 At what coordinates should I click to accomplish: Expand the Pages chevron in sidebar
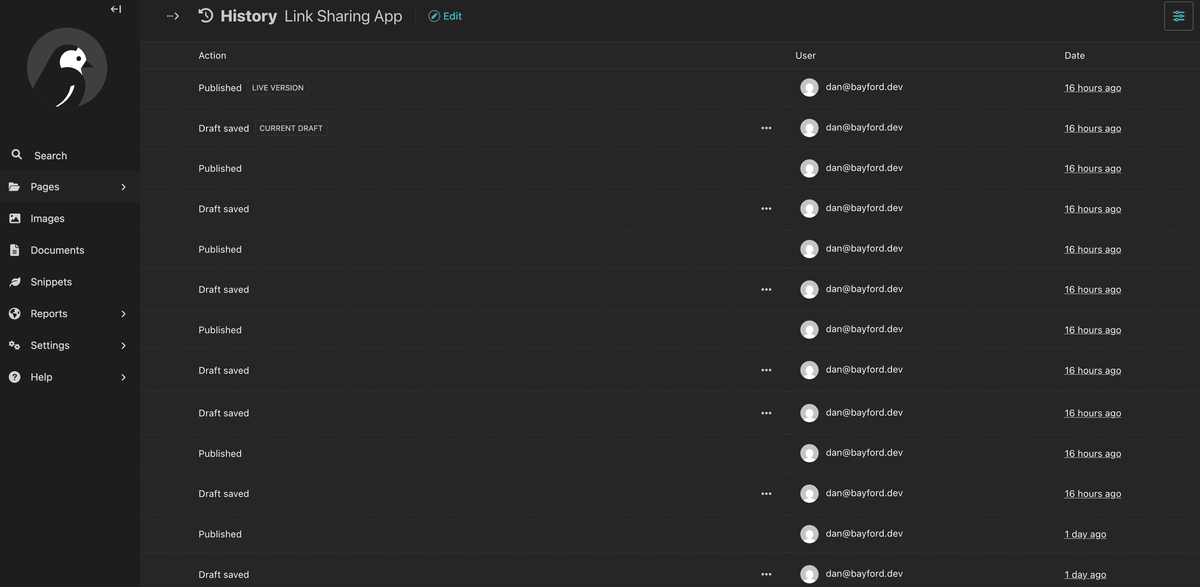pyautogui.click(x=123, y=186)
